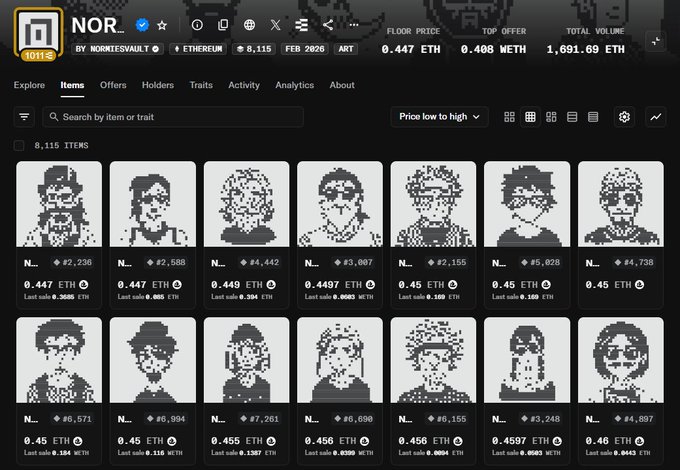
Task: Click the 8,115 ITEMS count label
Action: (x=61, y=145)
